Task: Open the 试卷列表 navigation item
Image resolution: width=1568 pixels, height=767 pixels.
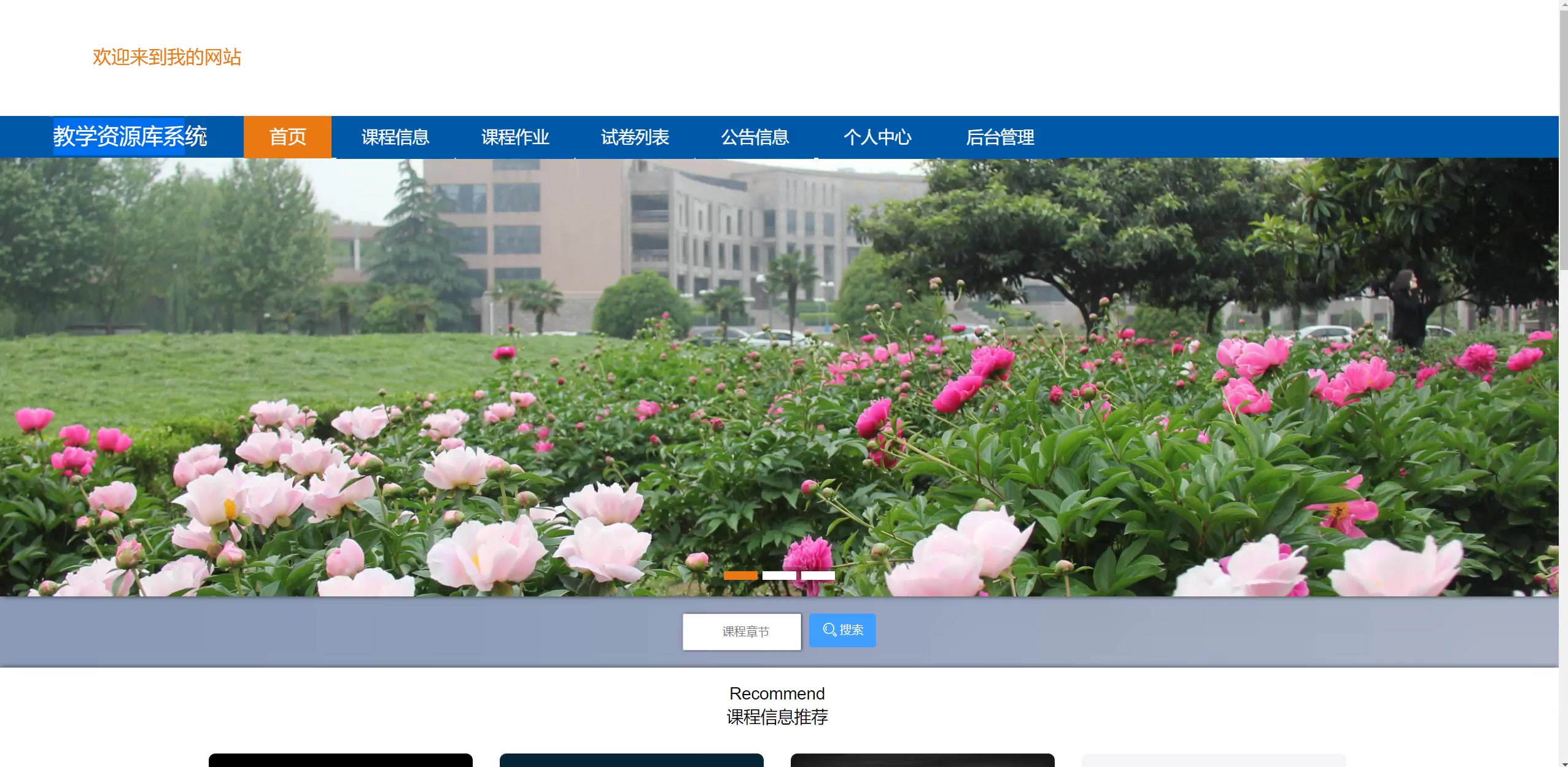Action: click(634, 137)
